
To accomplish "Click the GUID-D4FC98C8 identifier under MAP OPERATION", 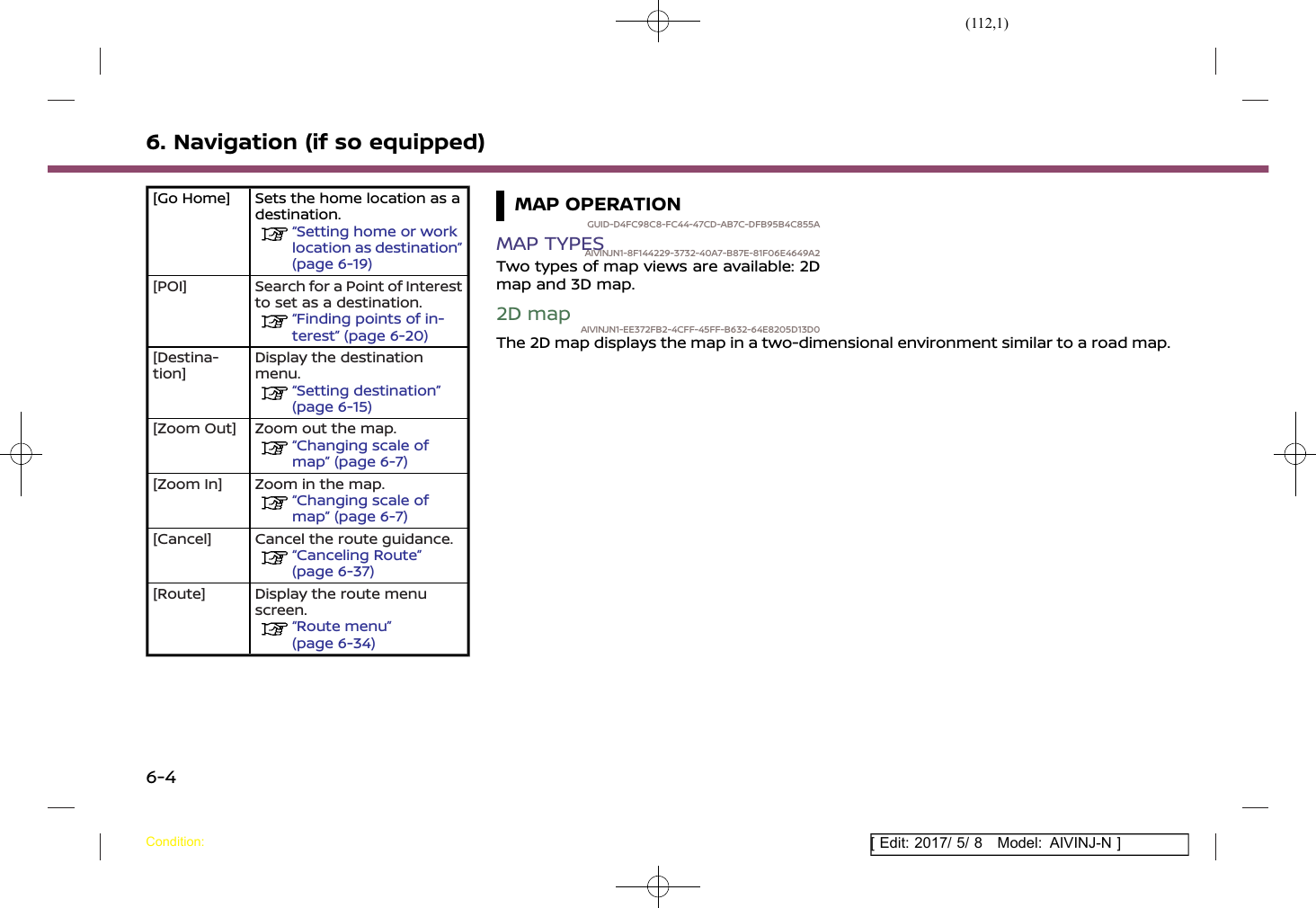I will (x=703, y=224).
